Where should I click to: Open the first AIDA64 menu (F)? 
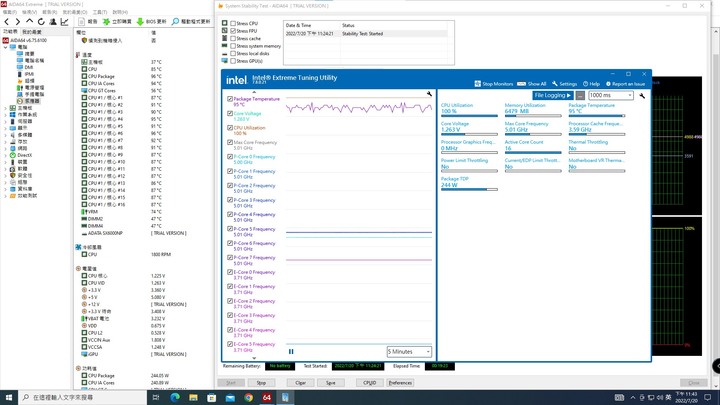tap(10, 12)
